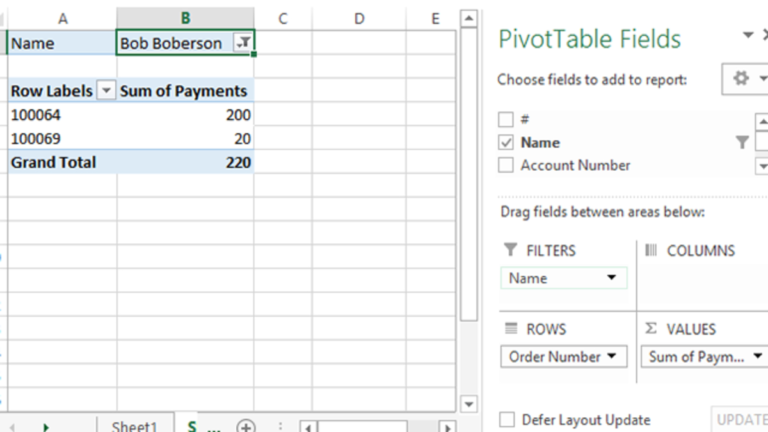The height and width of the screenshot is (432, 768).
Task: Uncheck the Name field checkbox
Action: (506, 143)
